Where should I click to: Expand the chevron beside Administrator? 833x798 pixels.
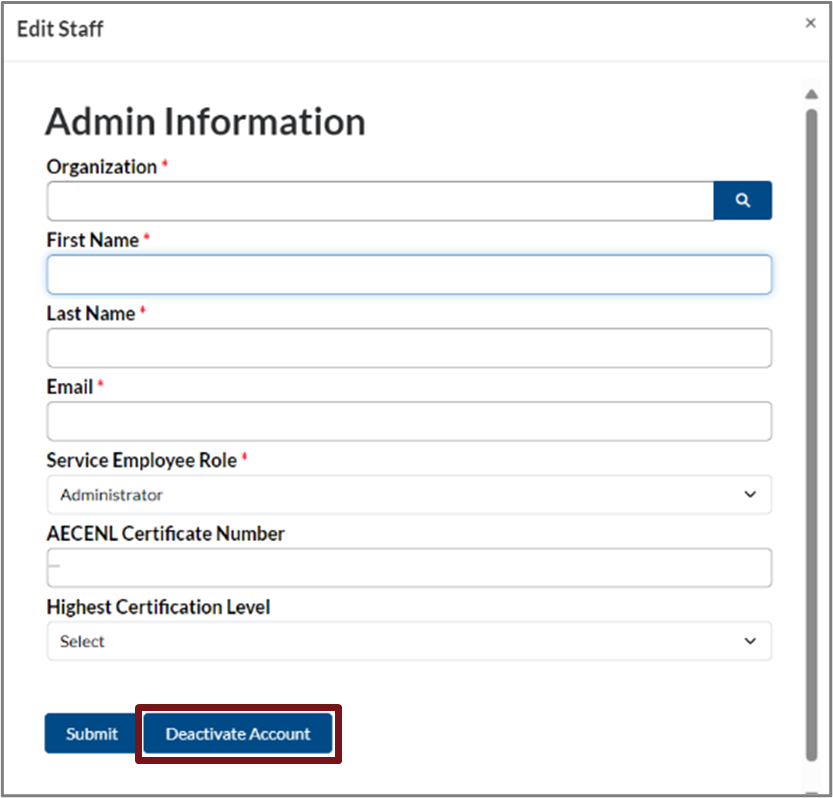(751, 495)
